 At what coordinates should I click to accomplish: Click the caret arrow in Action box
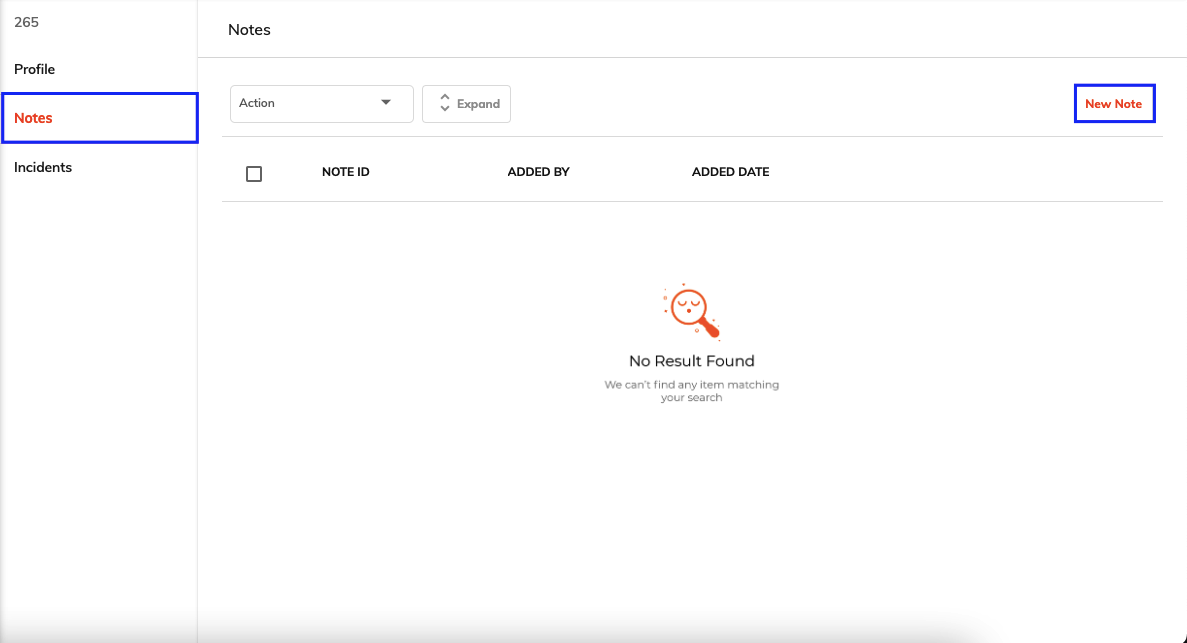pos(386,102)
